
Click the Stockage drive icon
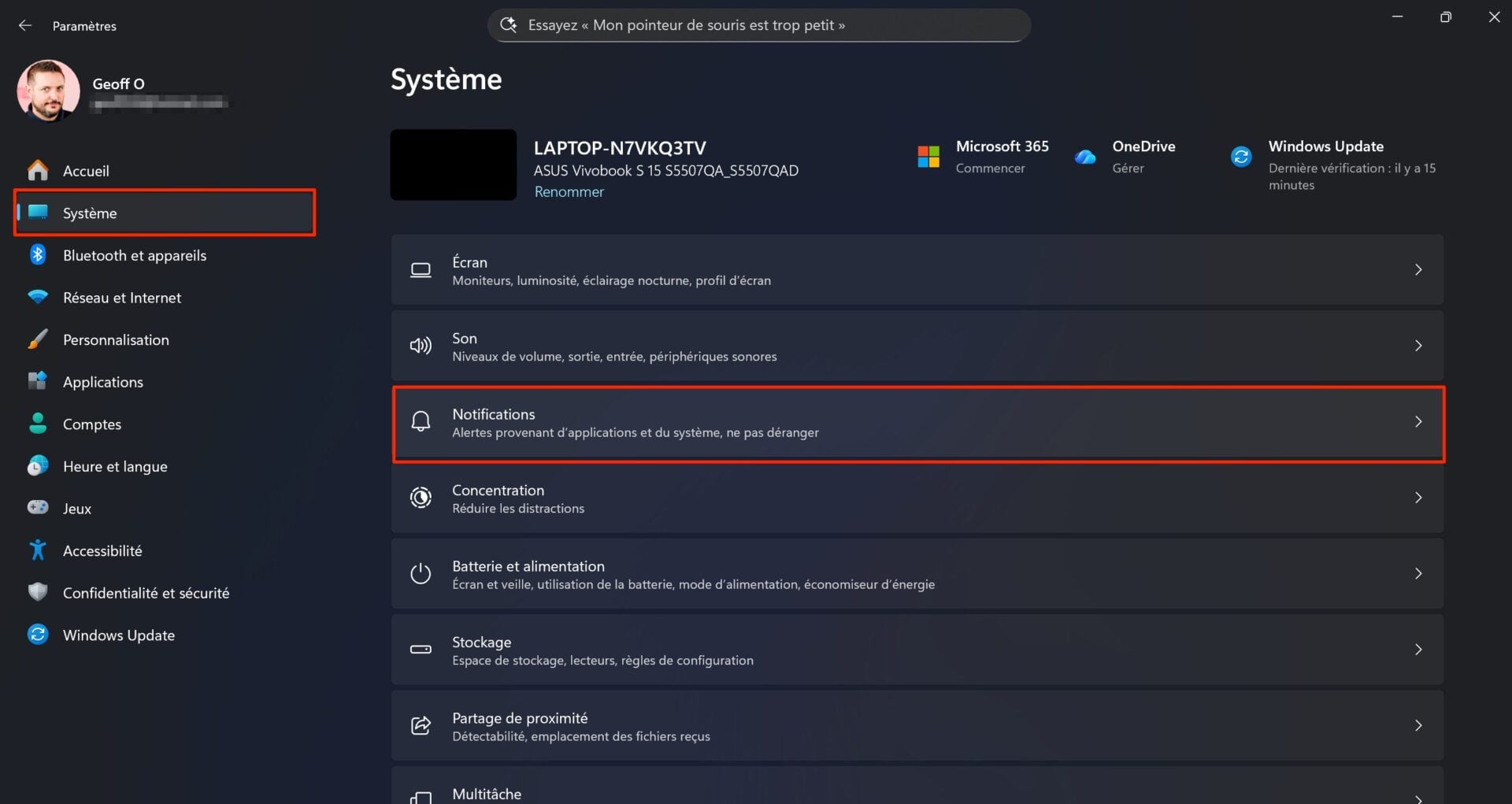tap(421, 650)
